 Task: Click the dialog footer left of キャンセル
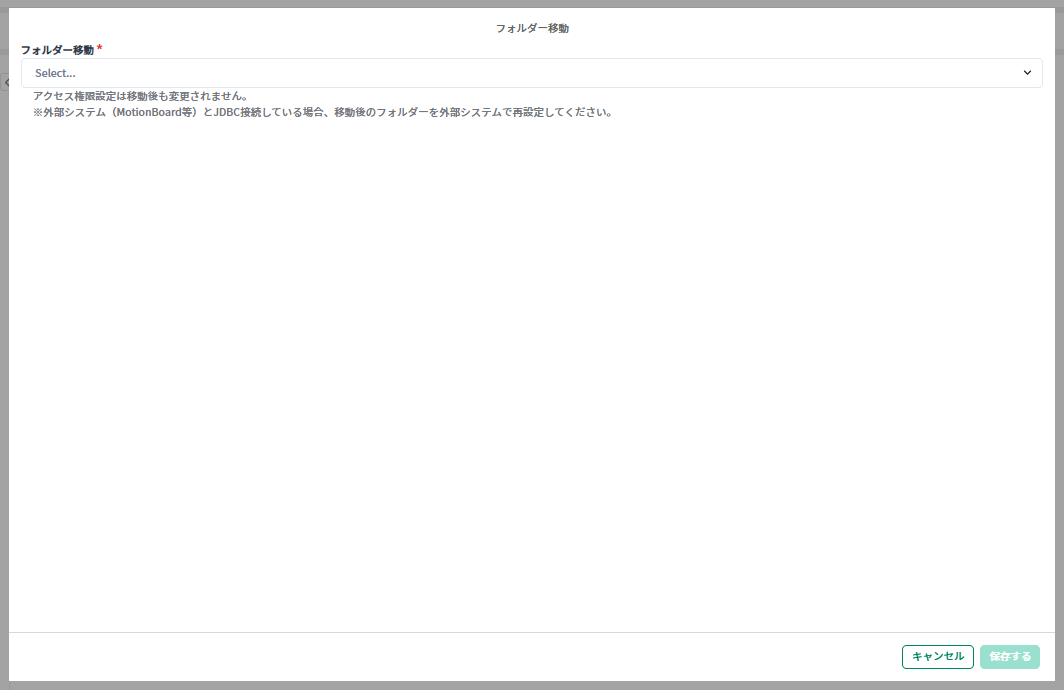(x=450, y=656)
